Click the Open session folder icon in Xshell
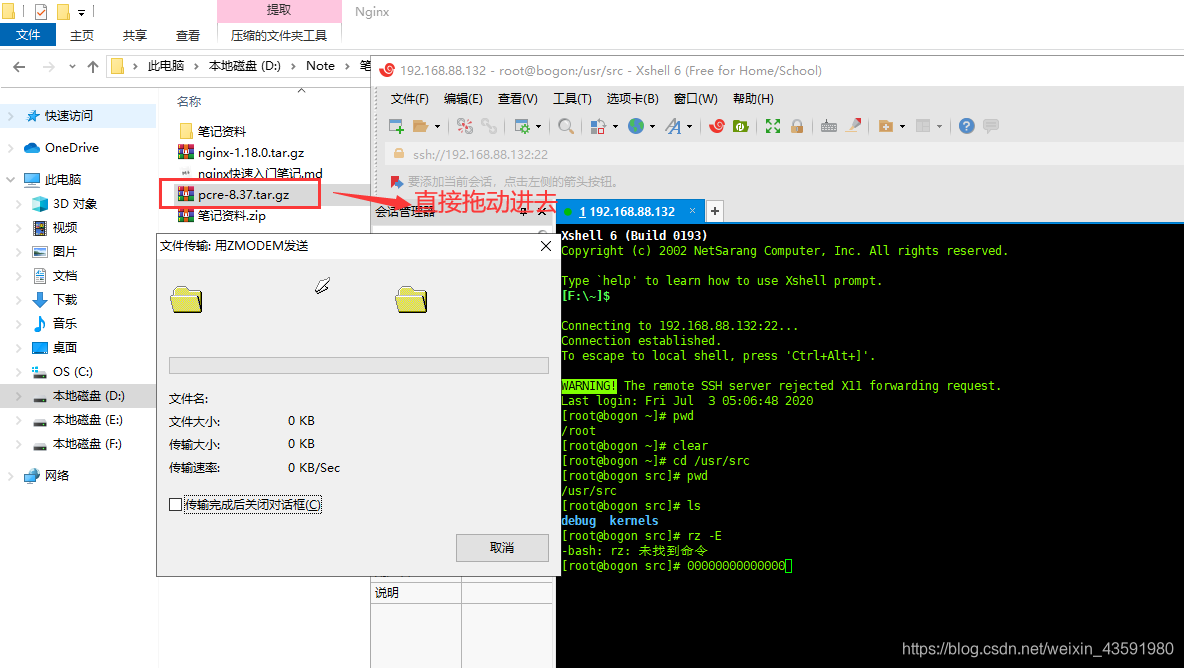The height and width of the screenshot is (668, 1184). click(x=421, y=126)
